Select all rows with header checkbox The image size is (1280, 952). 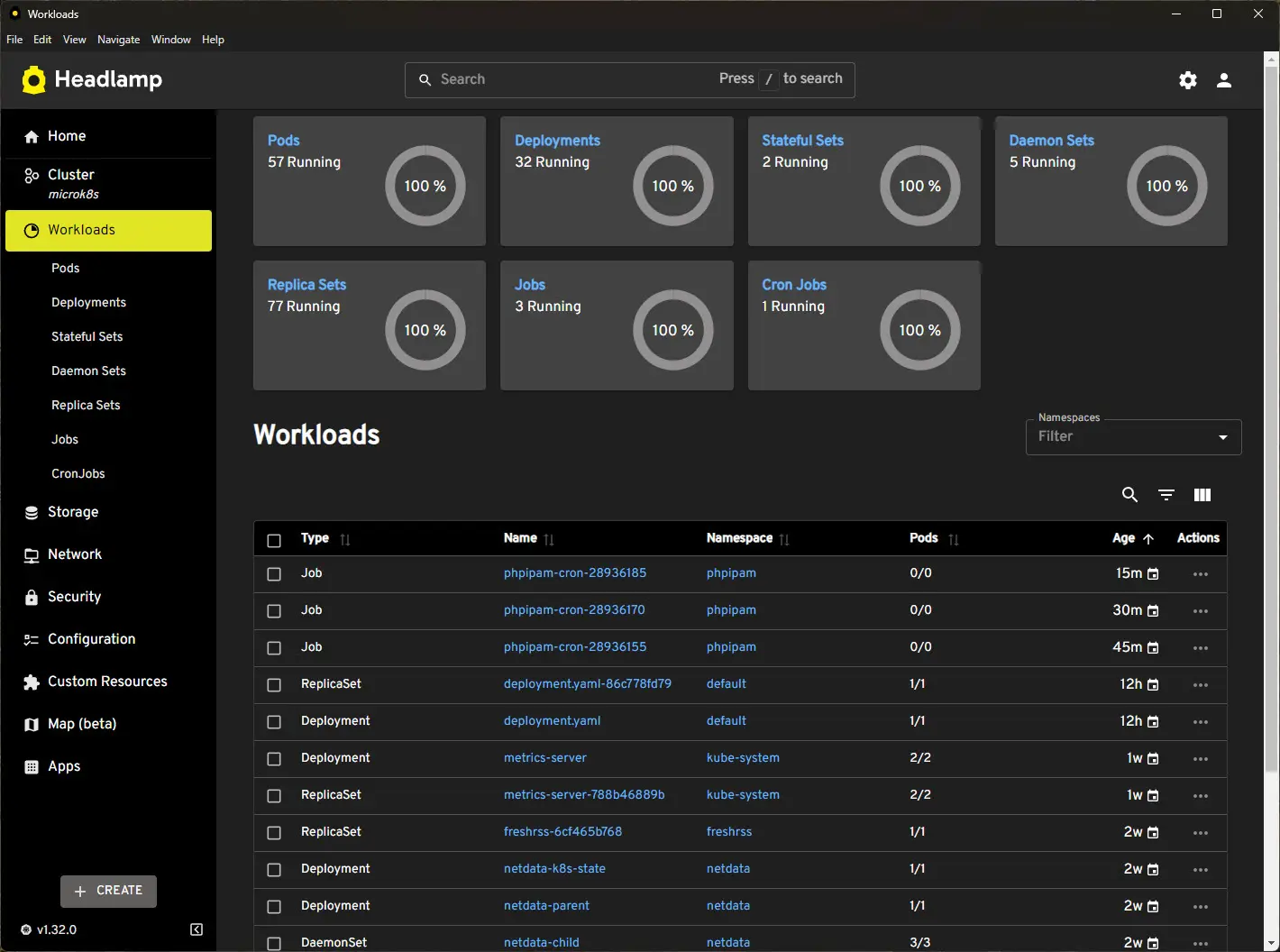[x=274, y=540]
